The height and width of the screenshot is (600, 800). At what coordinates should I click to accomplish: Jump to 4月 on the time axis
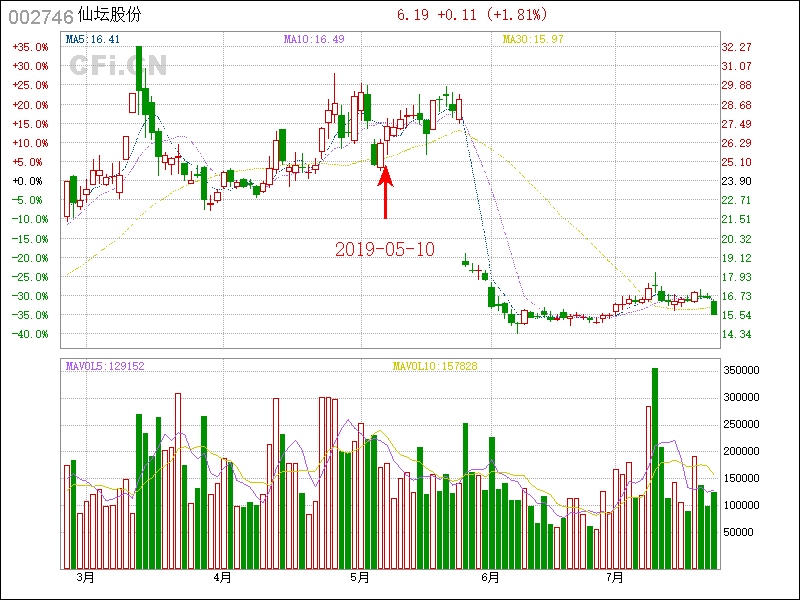[x=222, y=577]
